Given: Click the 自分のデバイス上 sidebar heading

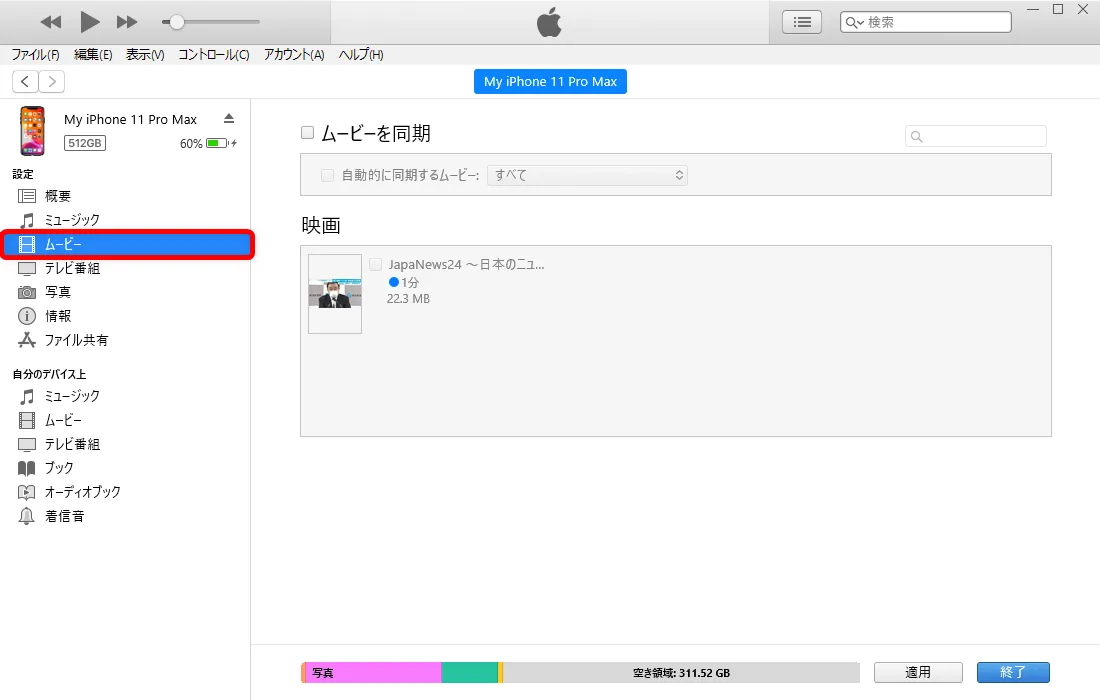Looking at the screenshot, I should click(49, 375).
